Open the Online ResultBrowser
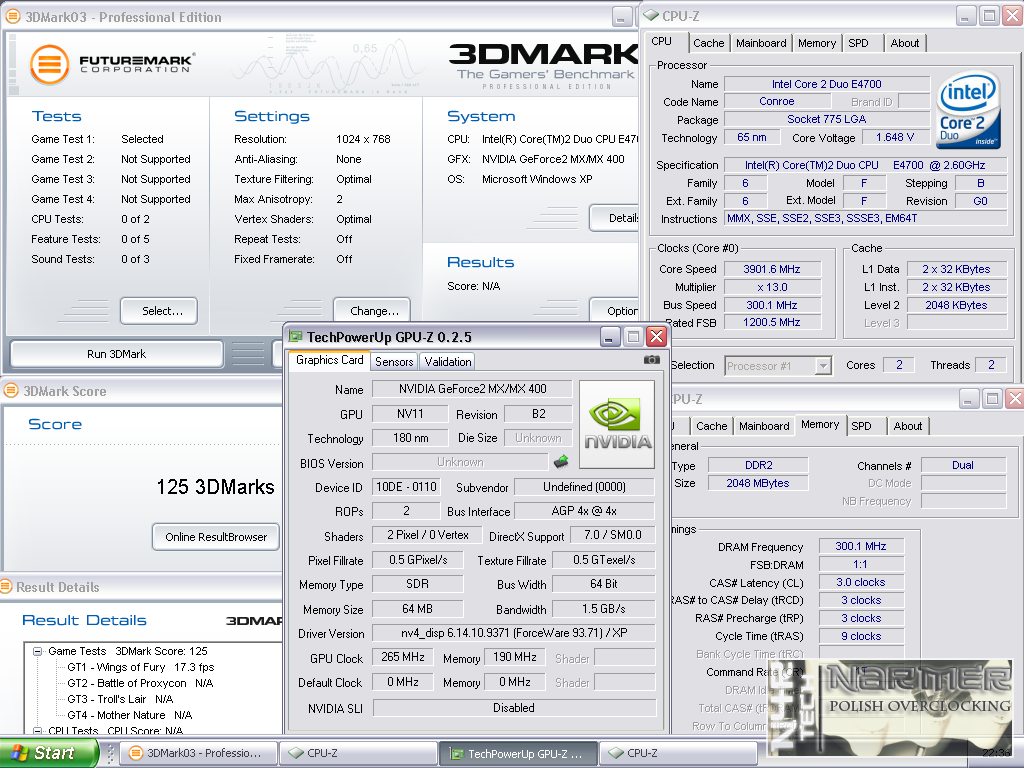1024x768 pixels. [216, 537]
